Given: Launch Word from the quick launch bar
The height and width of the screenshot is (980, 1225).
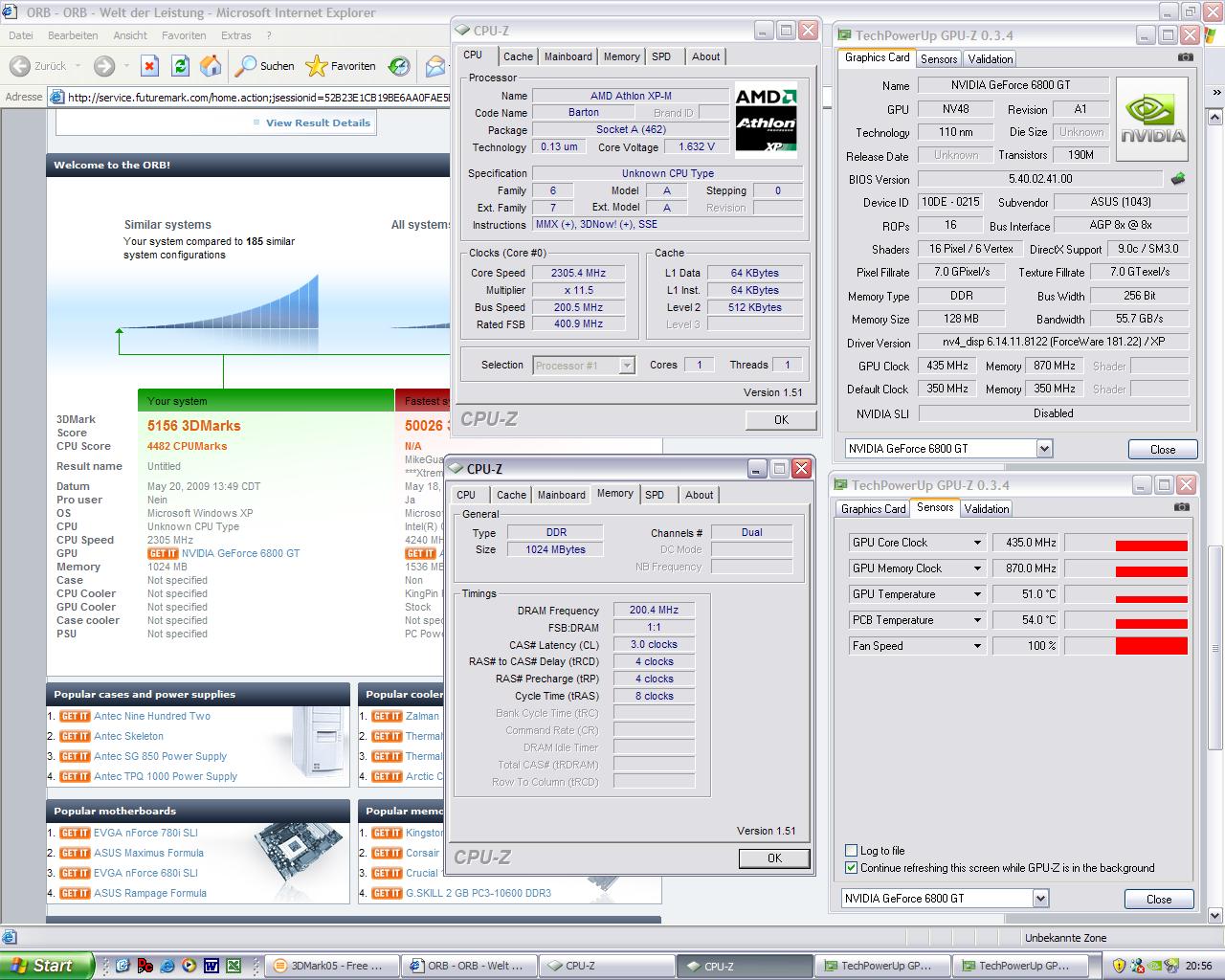Looking at the screenshot, I should 211,966.
